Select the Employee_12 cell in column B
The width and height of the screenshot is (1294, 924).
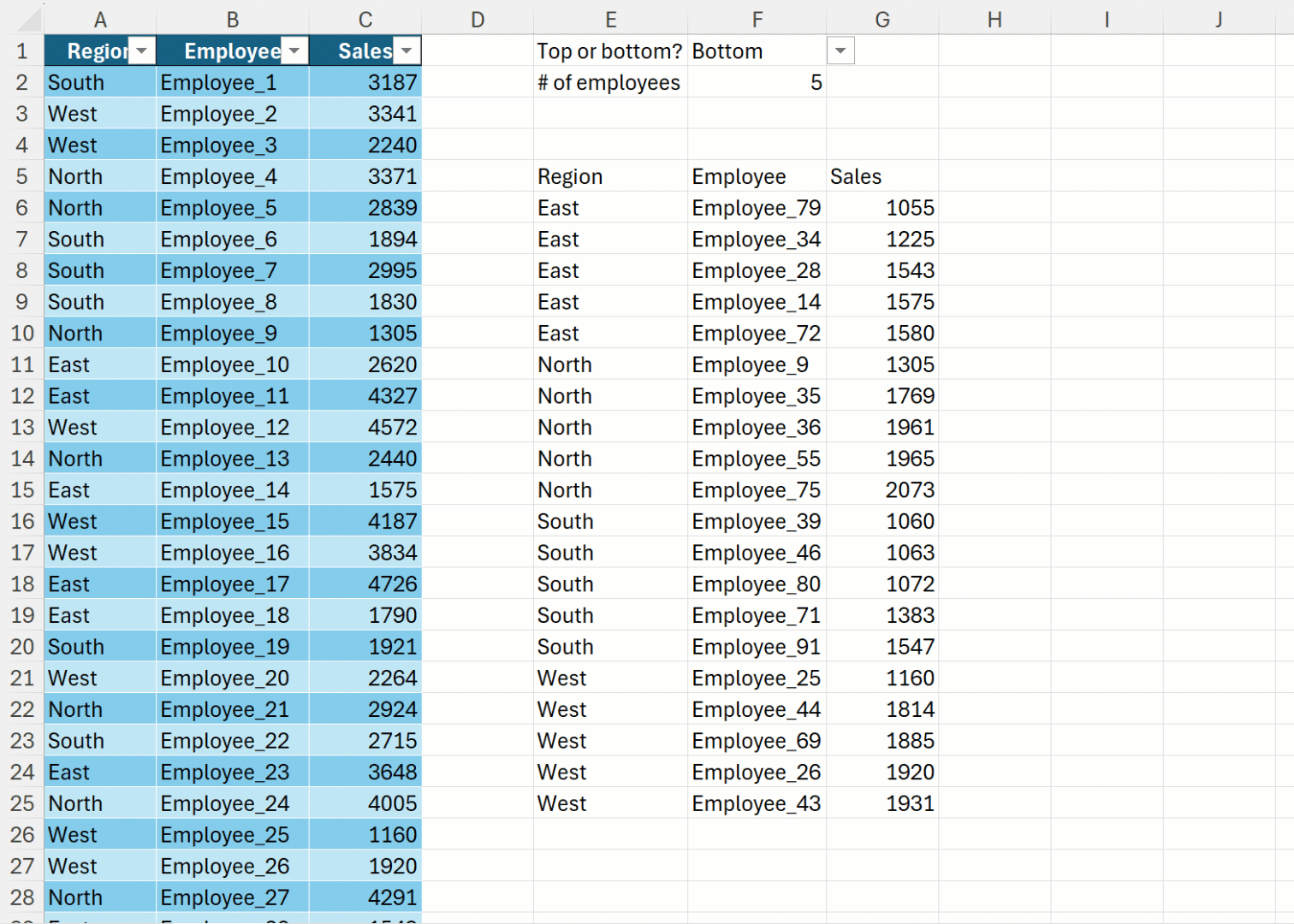click(231, 428)
